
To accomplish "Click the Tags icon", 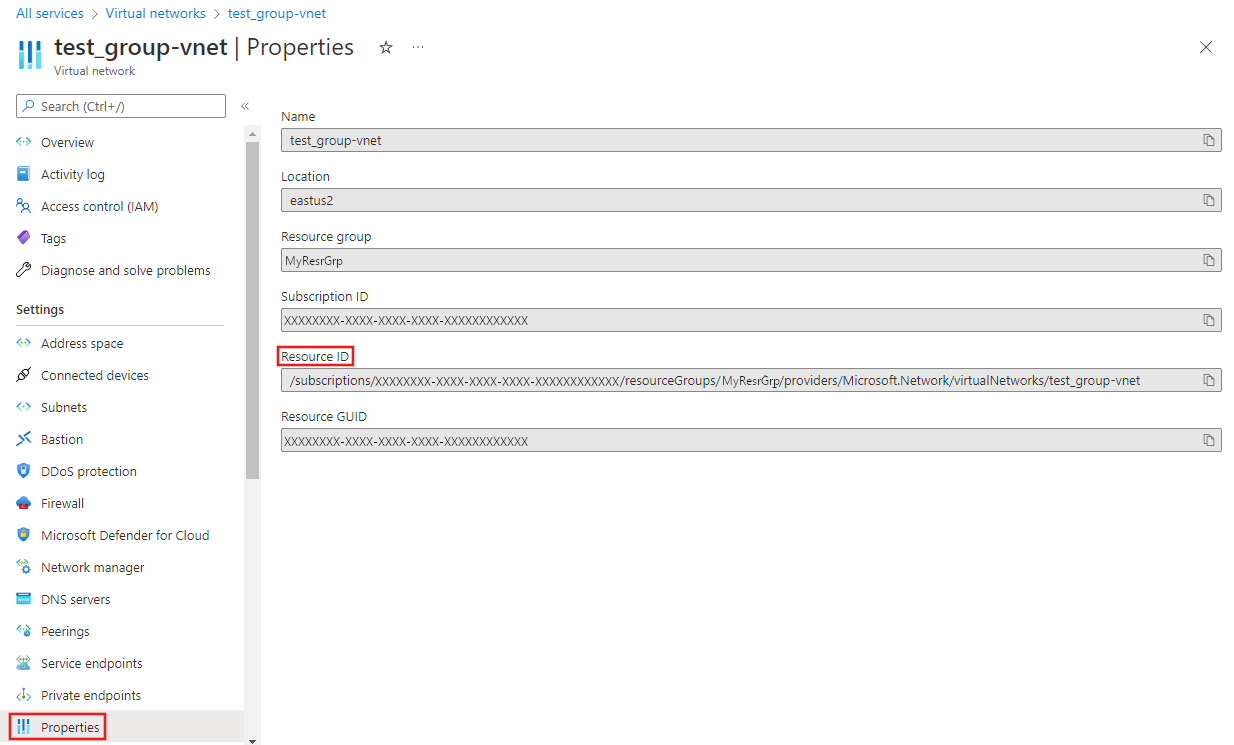I will click(24, 238).
